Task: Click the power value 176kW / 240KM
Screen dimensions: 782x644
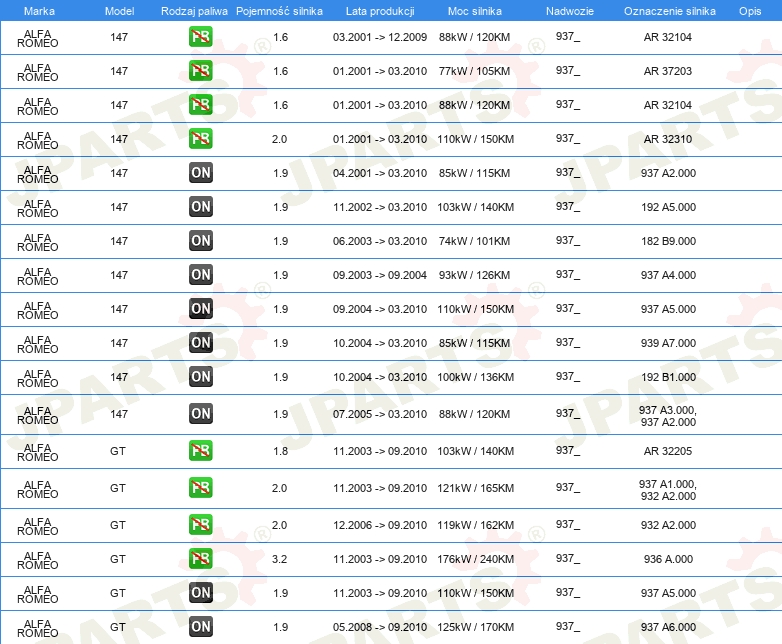Action: 475,559
